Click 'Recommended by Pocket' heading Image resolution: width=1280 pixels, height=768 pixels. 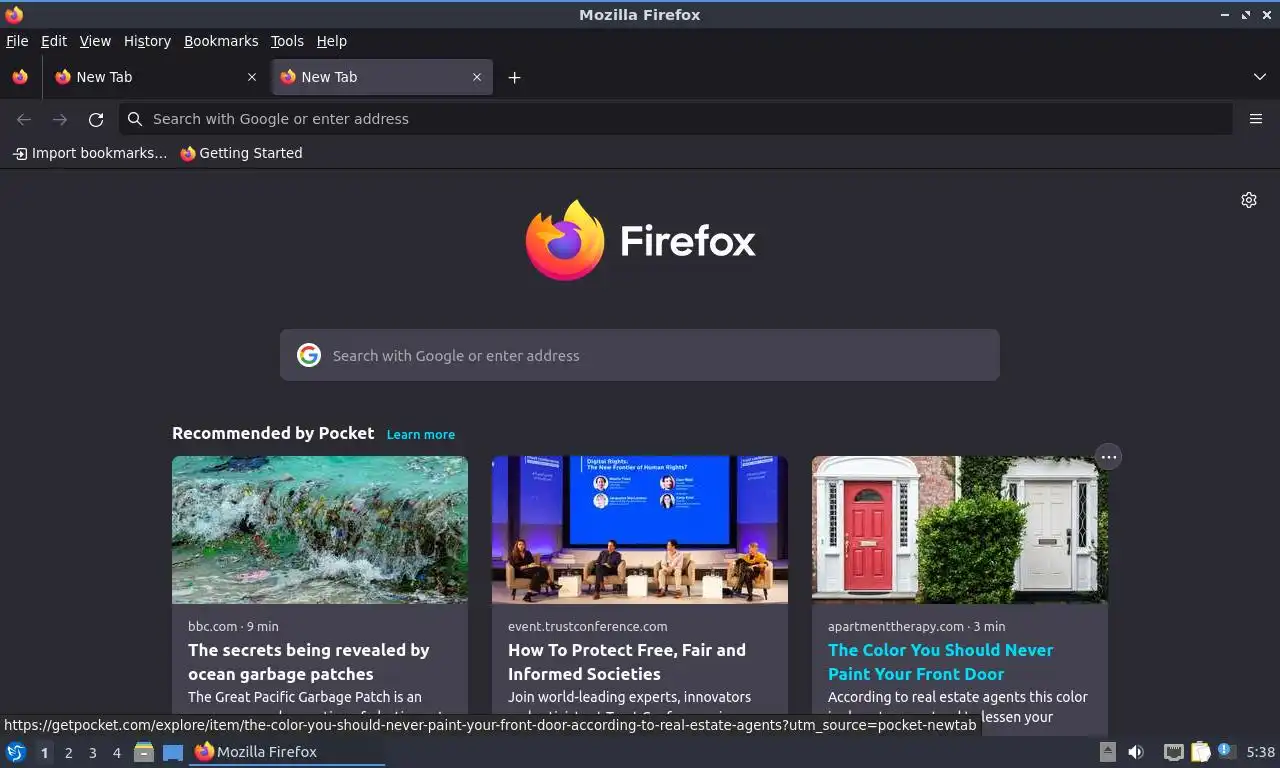[273, 433]
